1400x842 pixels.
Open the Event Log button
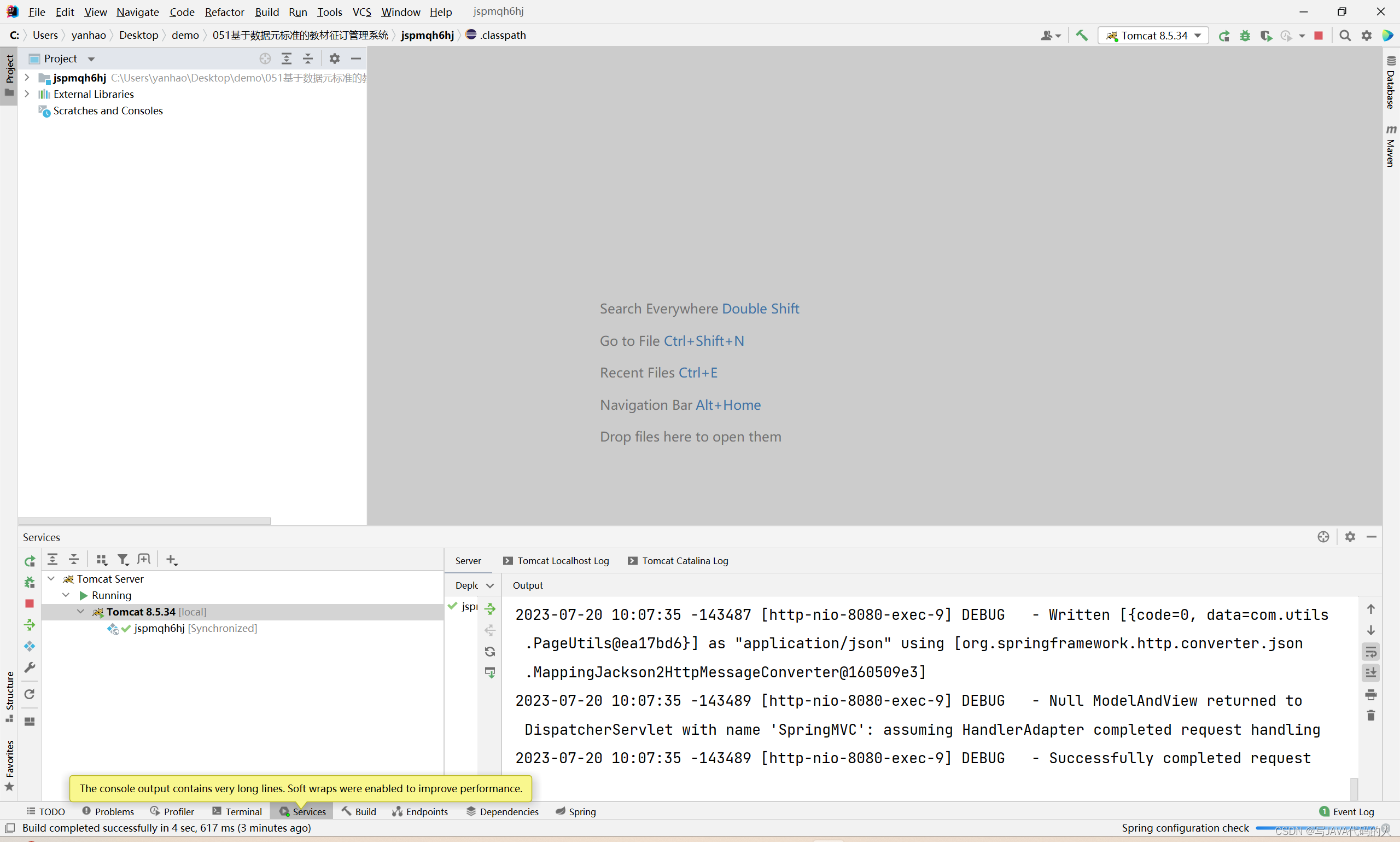1347,811
